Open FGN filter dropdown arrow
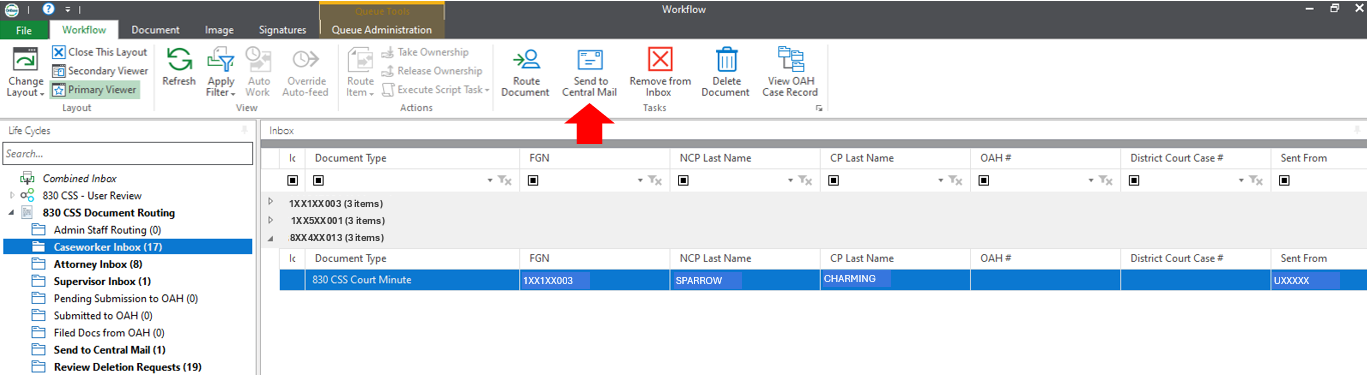 coord(641,181)
